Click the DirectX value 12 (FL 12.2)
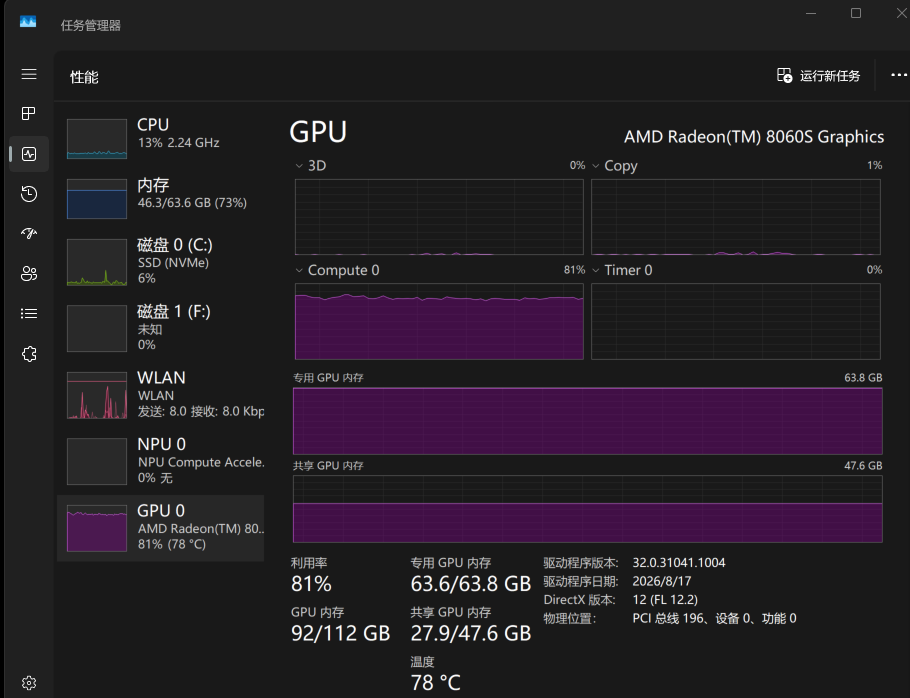This screenshot has width=910, height=698. [x=665, y=600]
